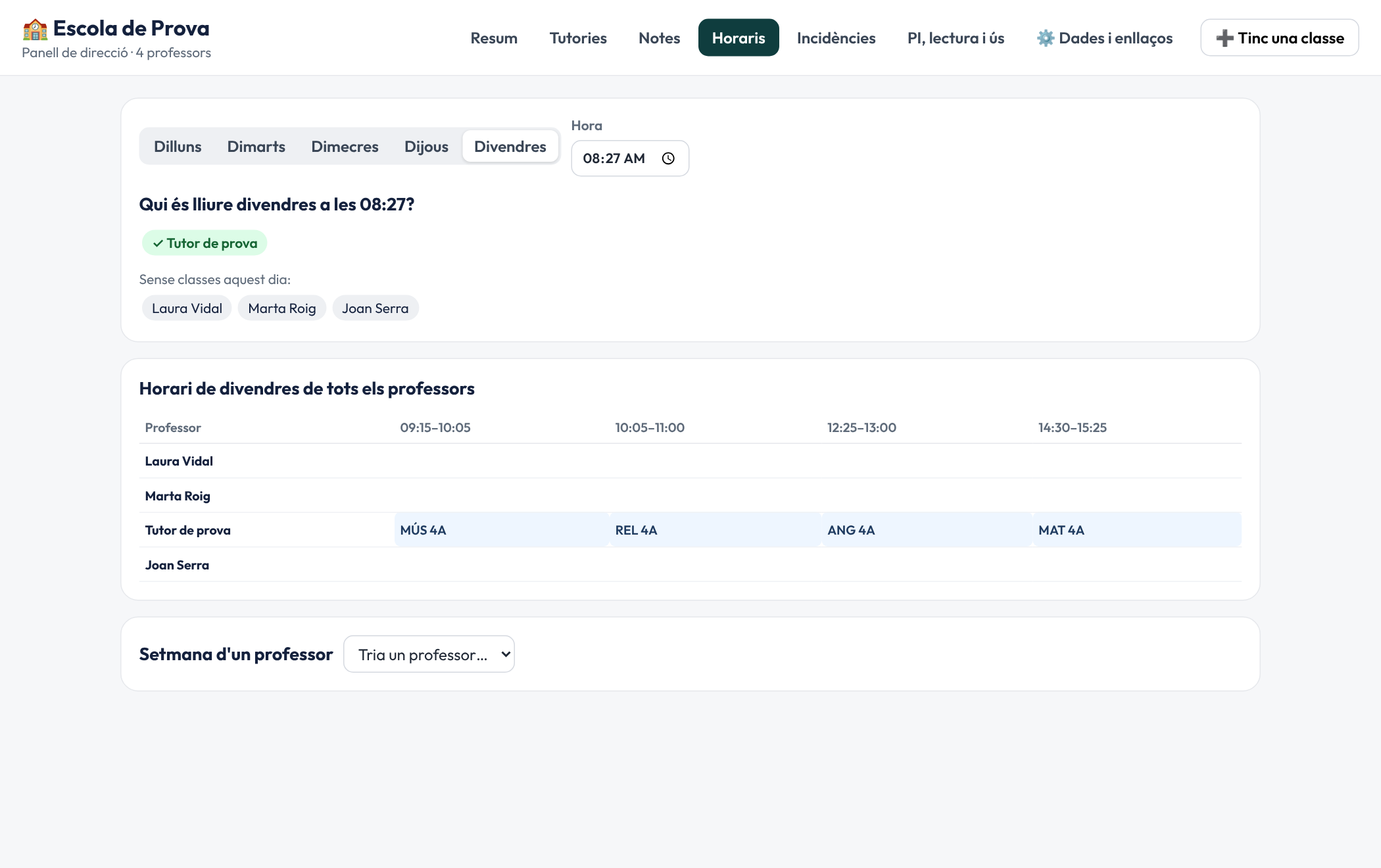Switch to PI, lectura i ús

956,38
